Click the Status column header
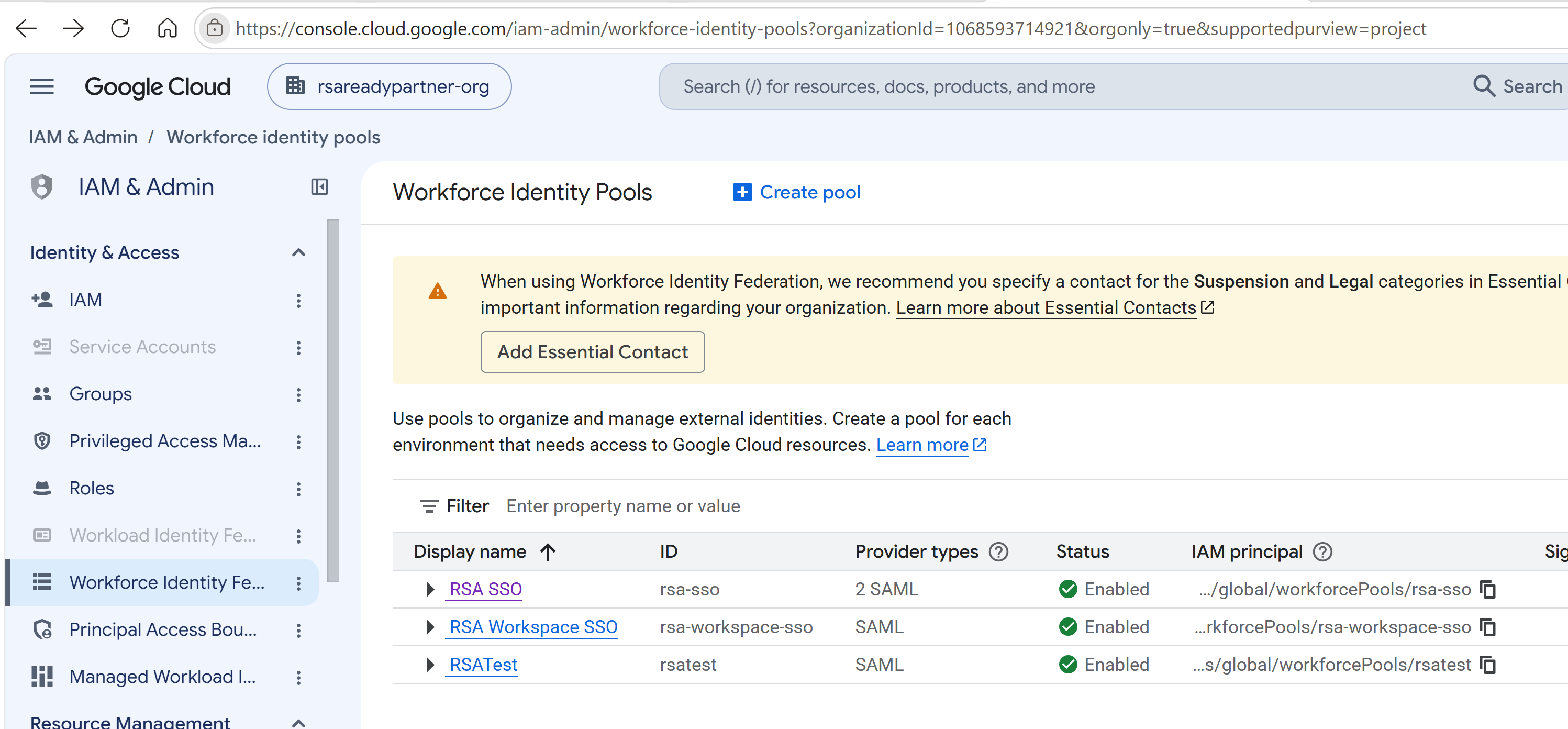Screen dimensions: 1568x729 click(x=1082, y=552)
